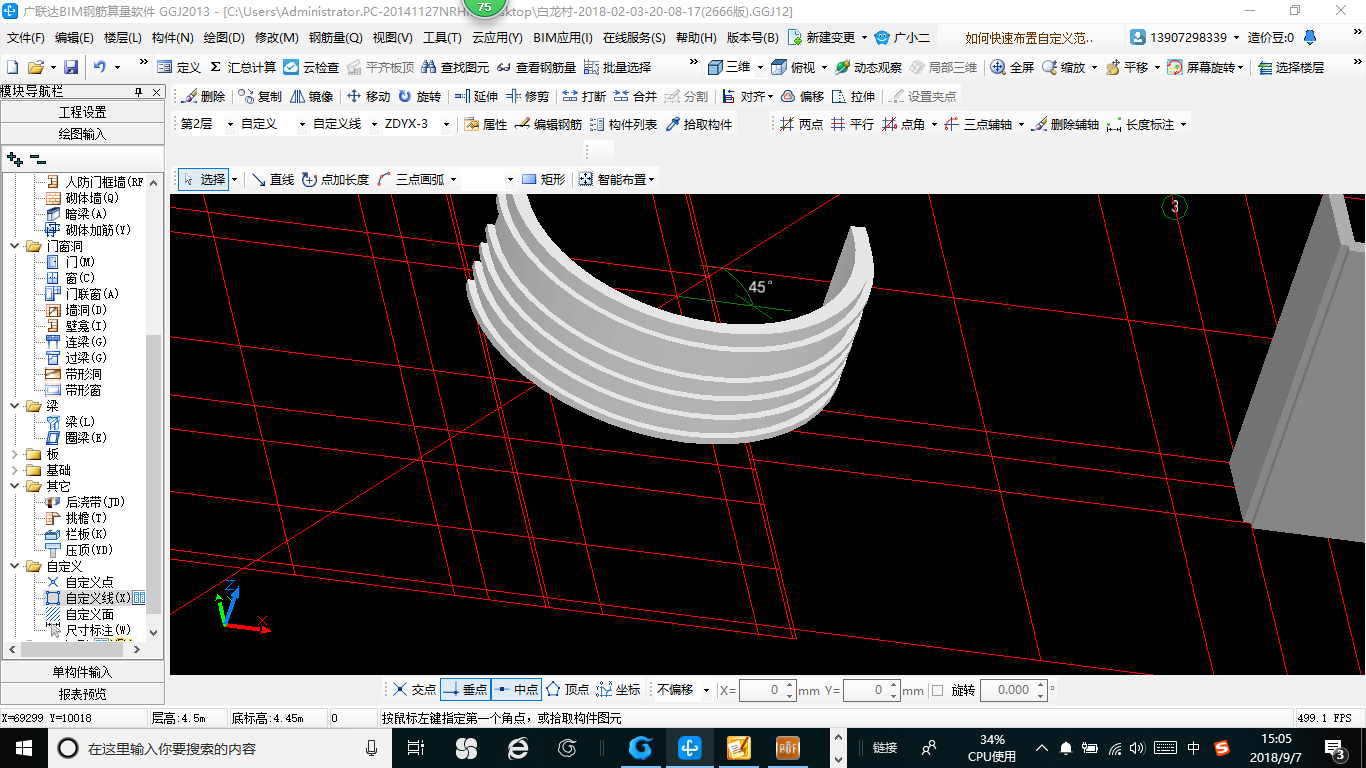Click 拾取构件 pick component

coord(699,125)
